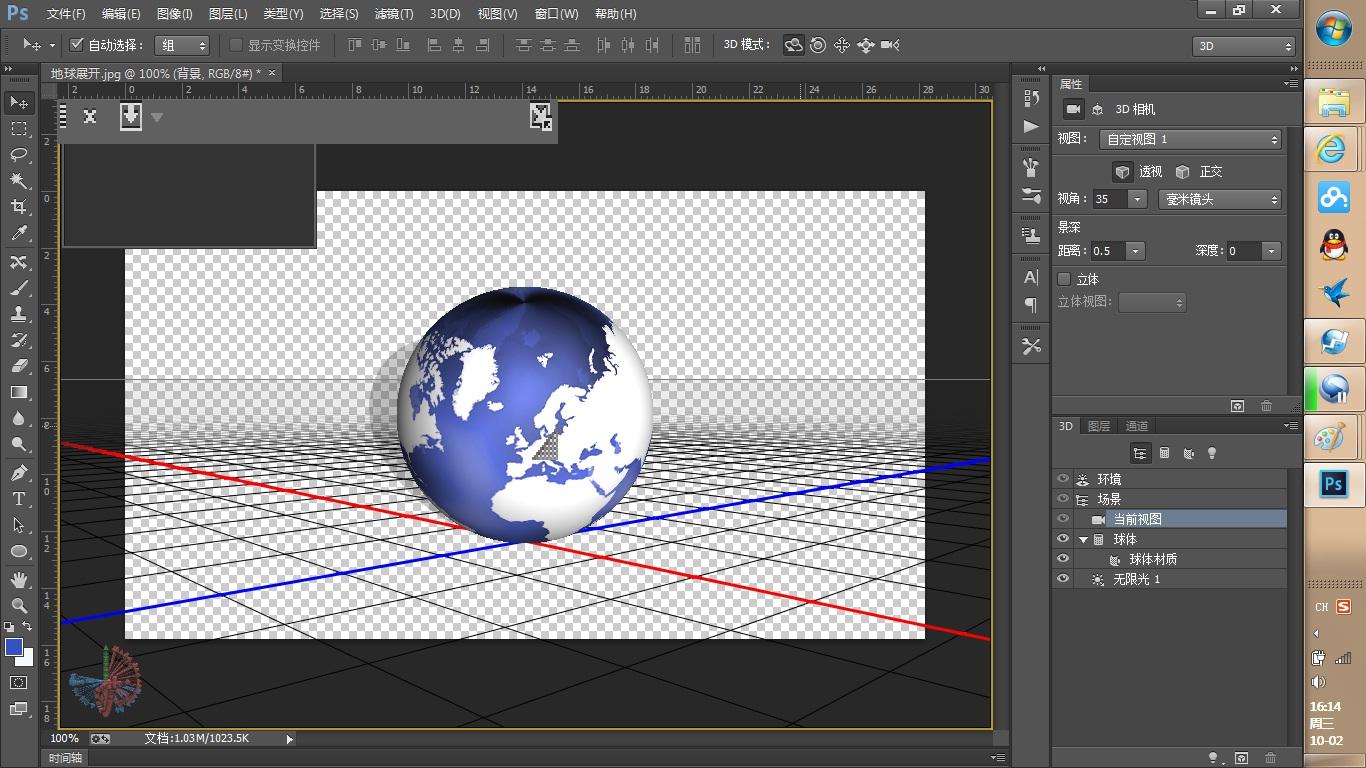The width and height of the screenshot is (1366, 768).
Task: Open the 毫米镜头 lens unit dropdown
Action: [x=1219, y=199]
